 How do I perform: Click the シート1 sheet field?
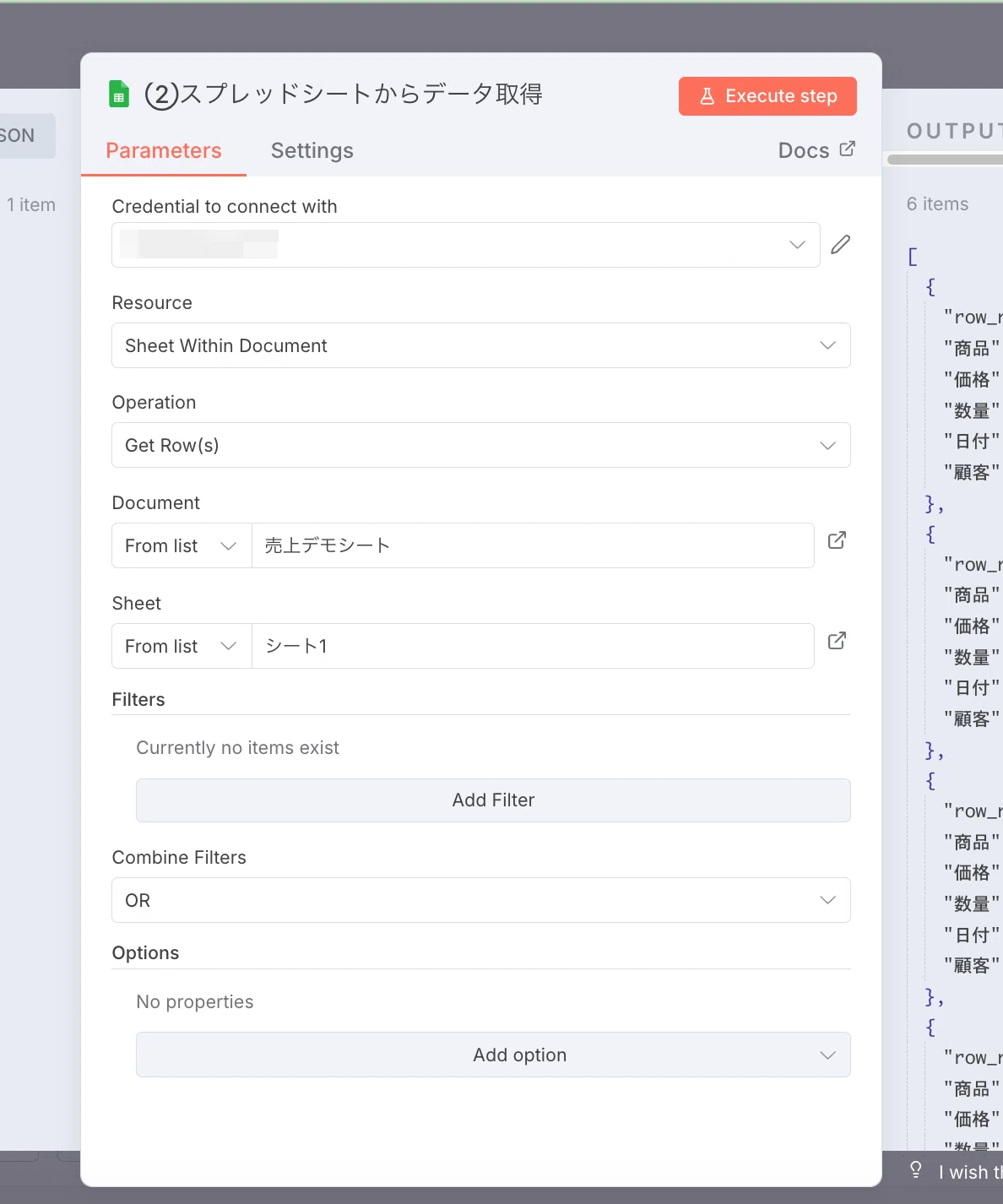(533, 646)
